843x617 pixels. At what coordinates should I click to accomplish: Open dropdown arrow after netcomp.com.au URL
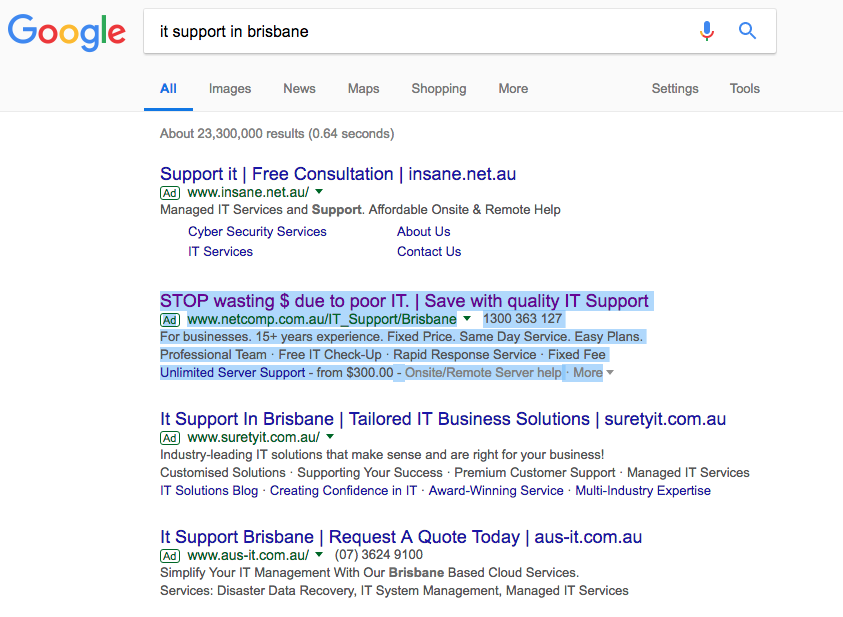click(467, 318)
